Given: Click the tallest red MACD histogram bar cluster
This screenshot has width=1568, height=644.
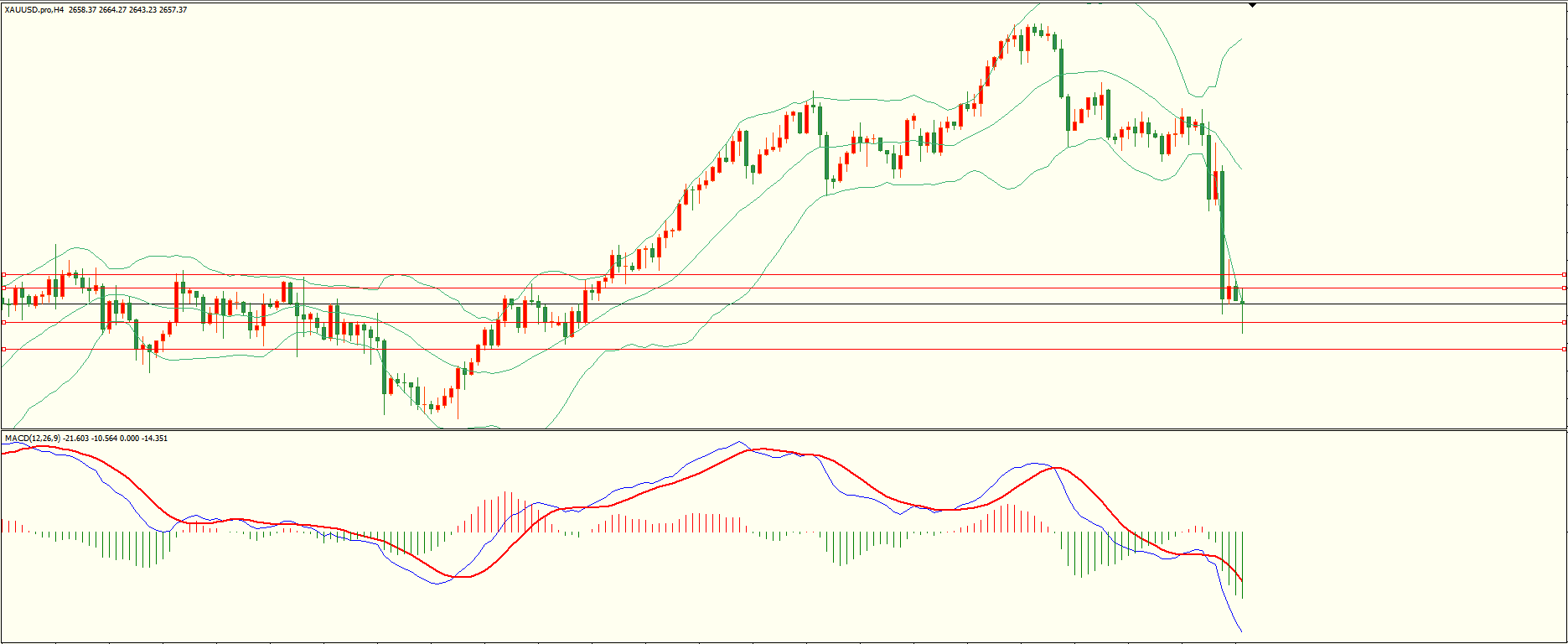Looking at the screenshot, I should pyautogui.click(x=507, y=512).
